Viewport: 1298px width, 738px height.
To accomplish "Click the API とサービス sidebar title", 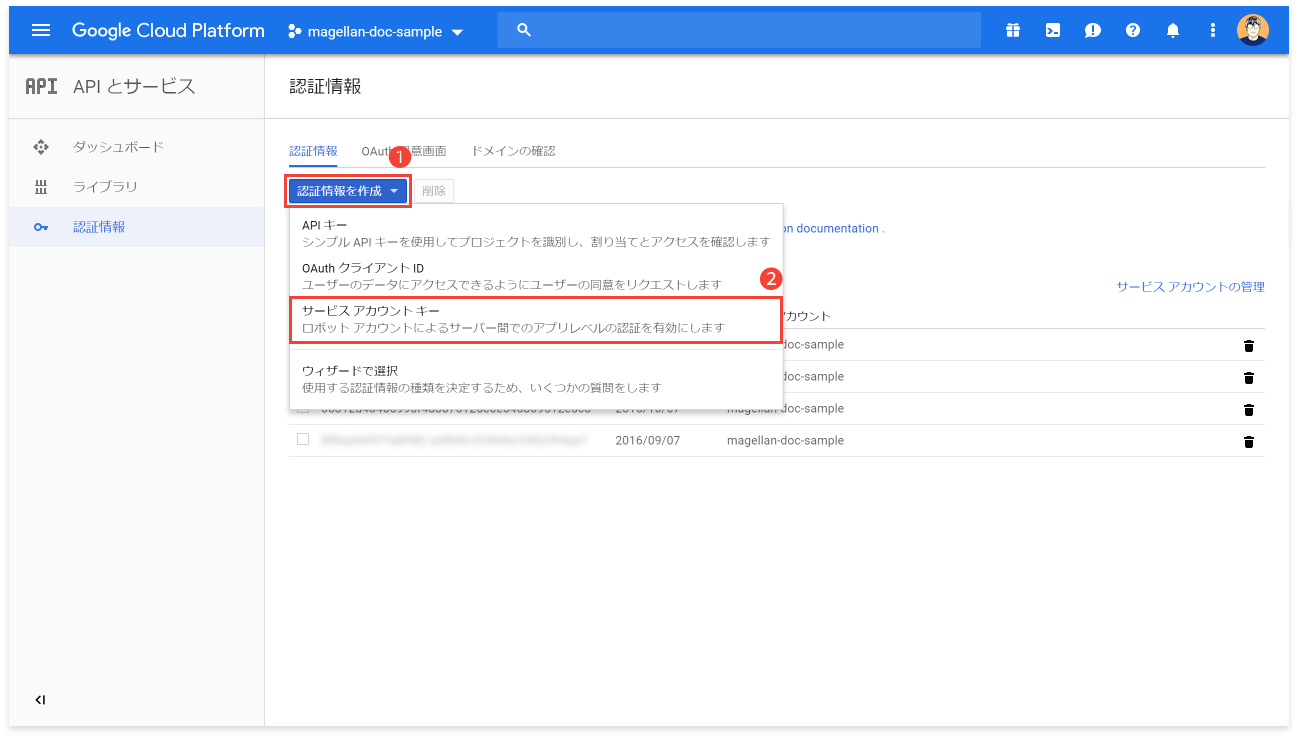I will (134, 87).
